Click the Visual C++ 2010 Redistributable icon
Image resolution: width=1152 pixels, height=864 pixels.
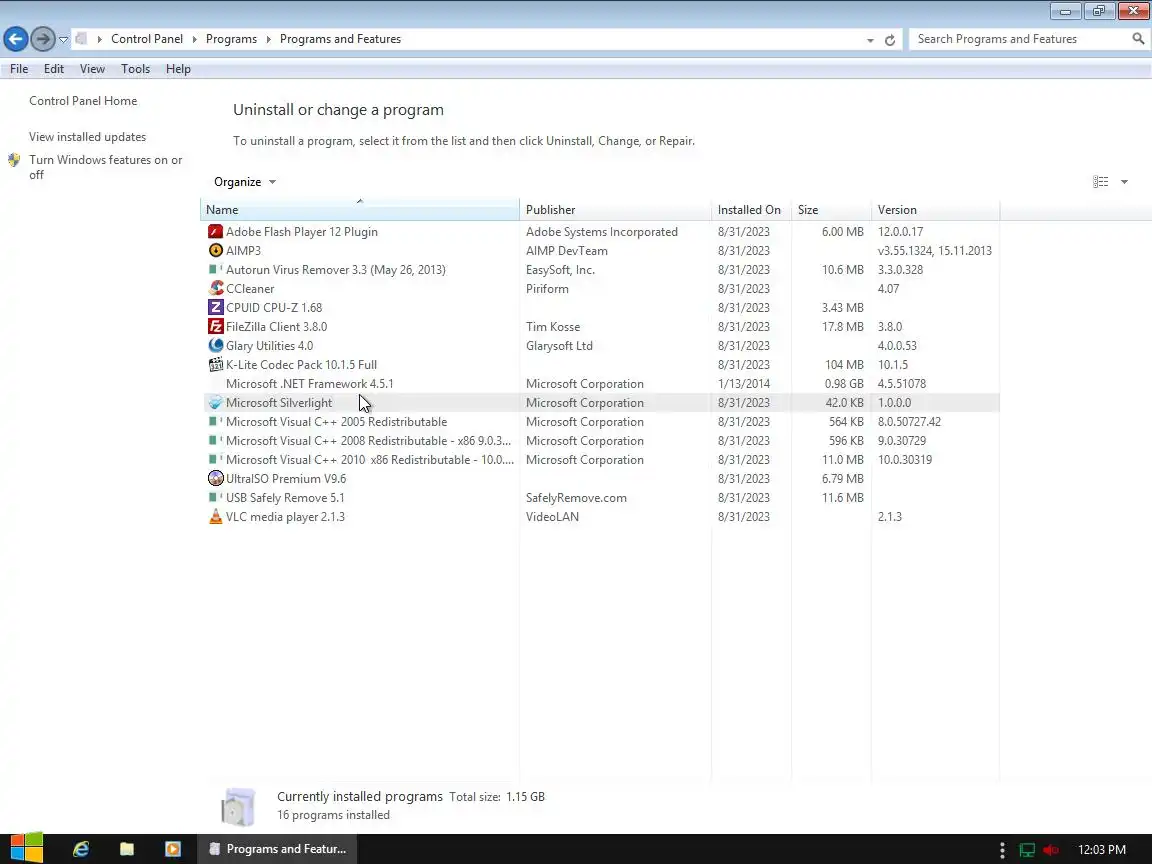click(215, 460)
